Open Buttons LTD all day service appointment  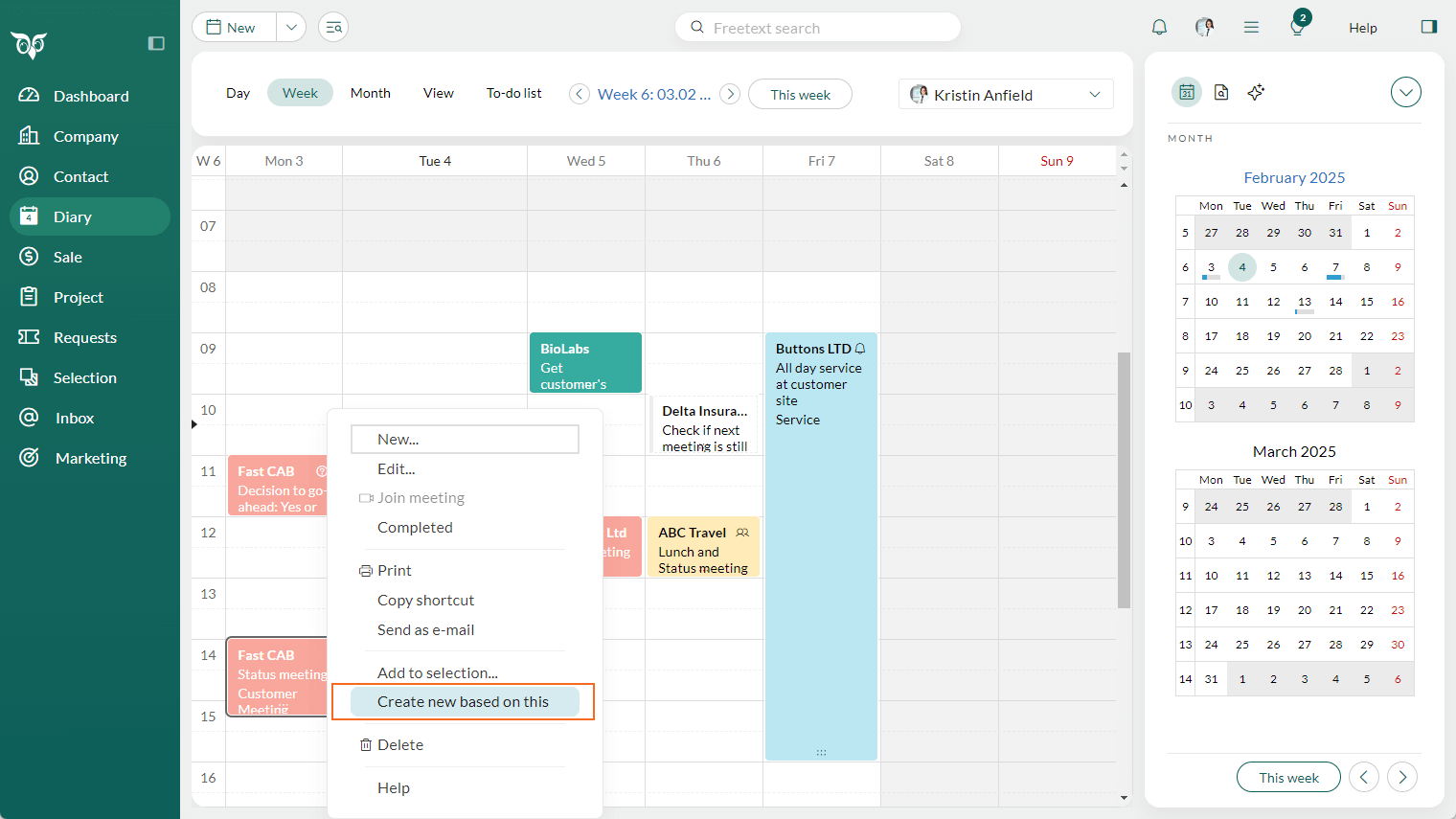coord(821,546)
